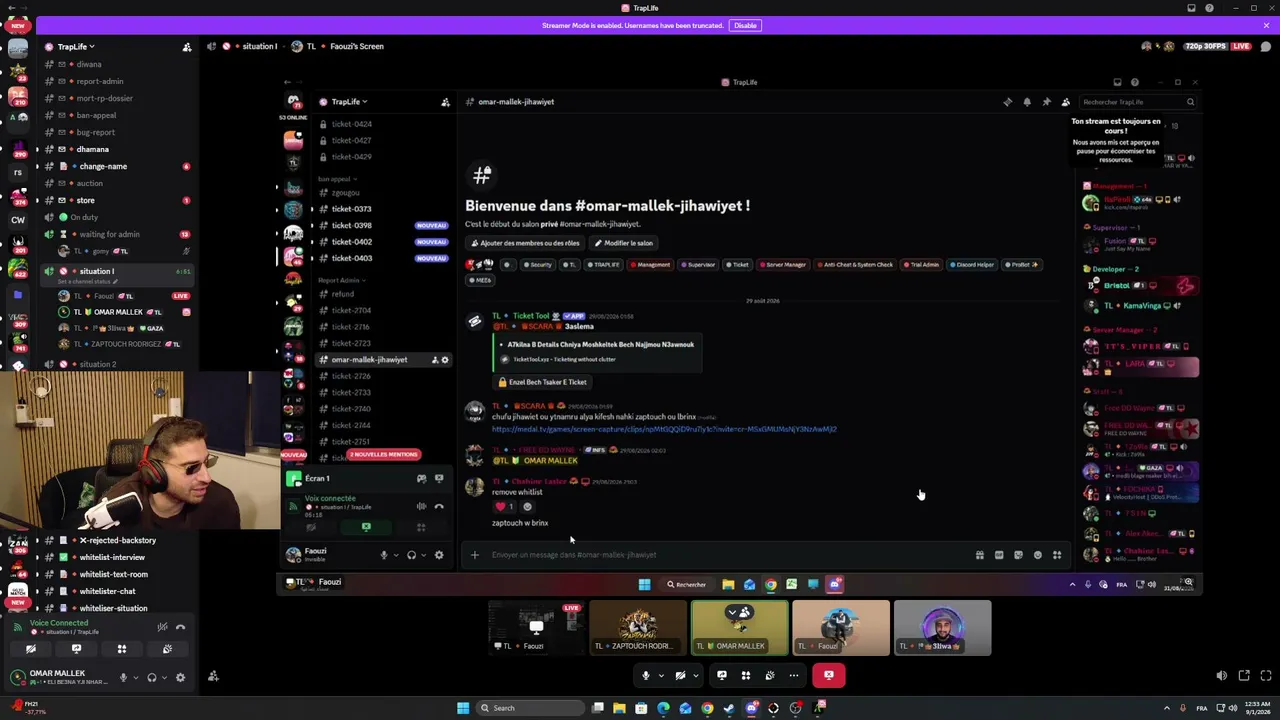The width and height of the screenshot is (1280, 720).
Task: Open pinned messages icon in streamed header
Action: pos(1046,102)
